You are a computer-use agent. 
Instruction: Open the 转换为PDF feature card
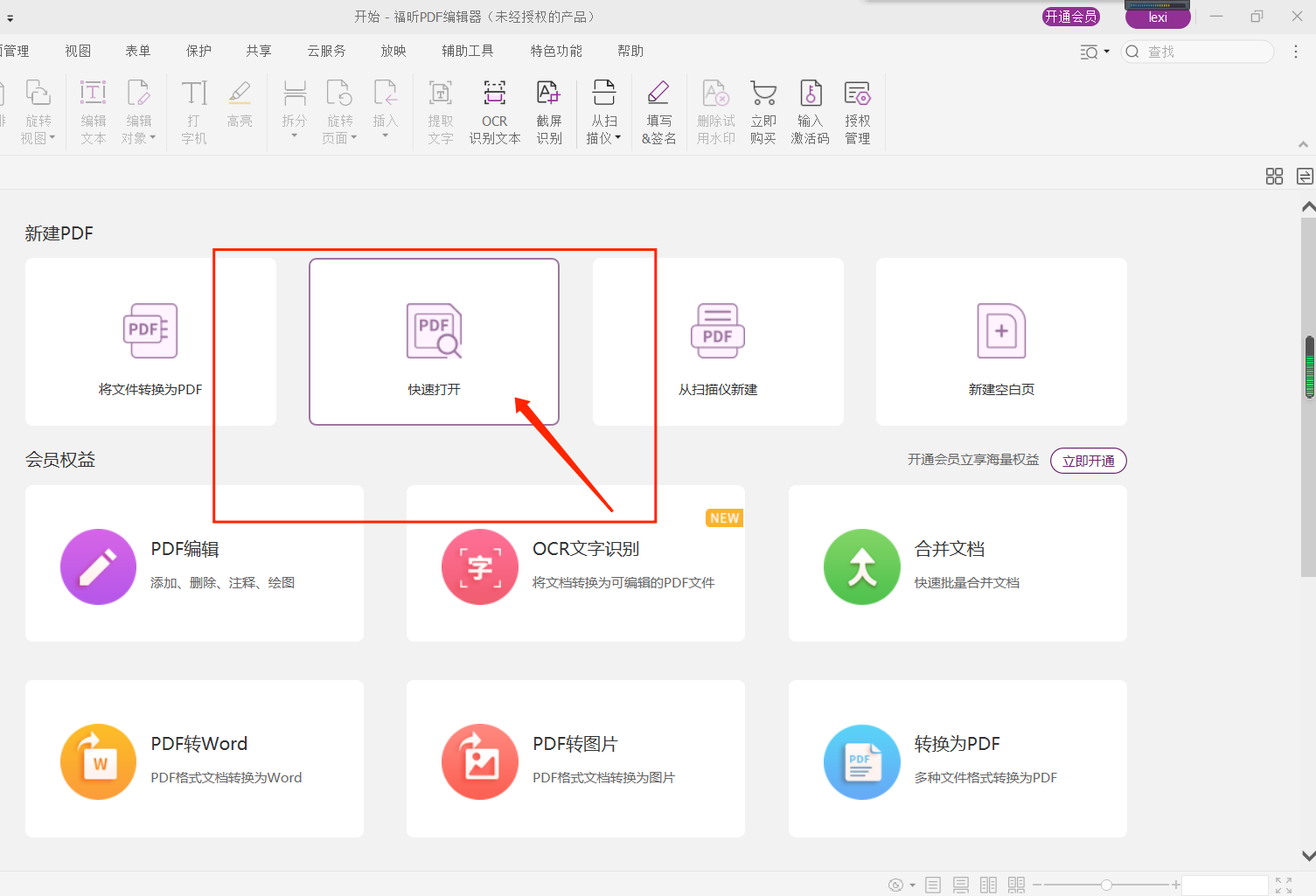click(x=957, y=759)
